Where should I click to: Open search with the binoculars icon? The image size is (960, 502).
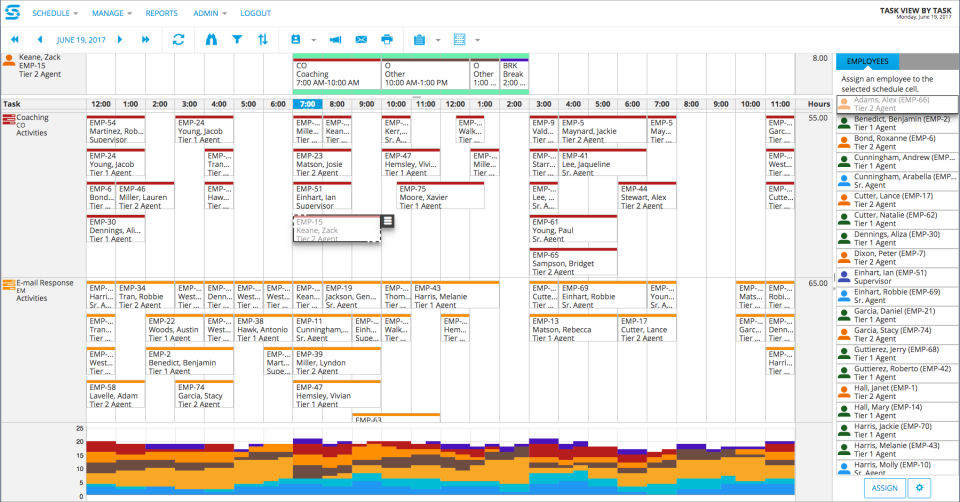tap(210, 39)
